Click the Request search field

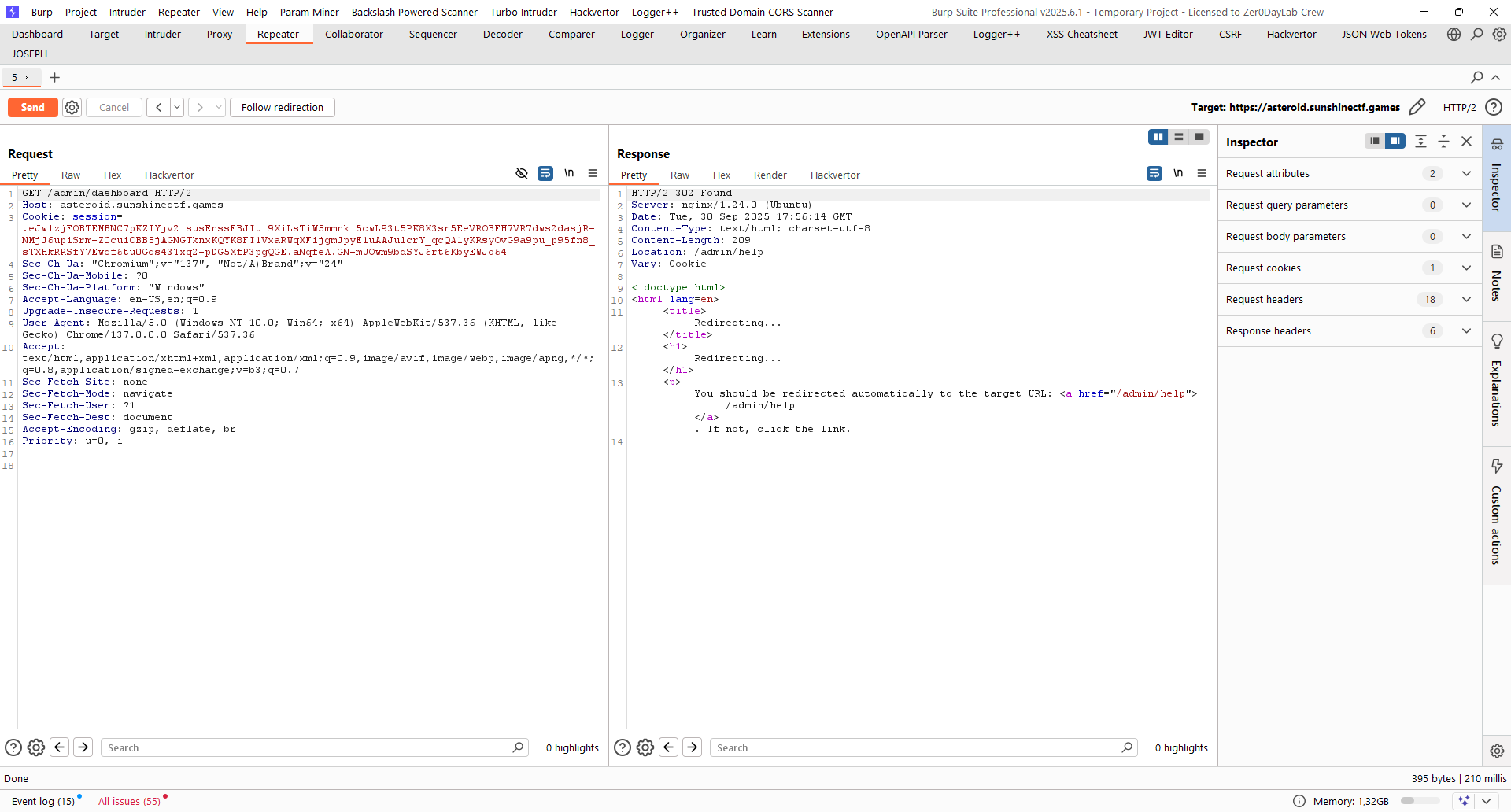[315, 747]
